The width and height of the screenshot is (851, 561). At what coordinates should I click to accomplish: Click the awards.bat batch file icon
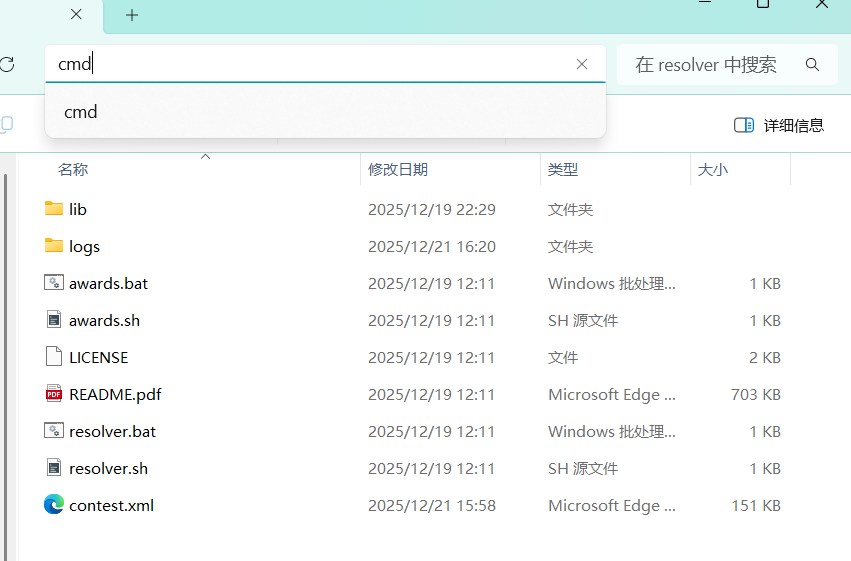click(x=54, y=283)
